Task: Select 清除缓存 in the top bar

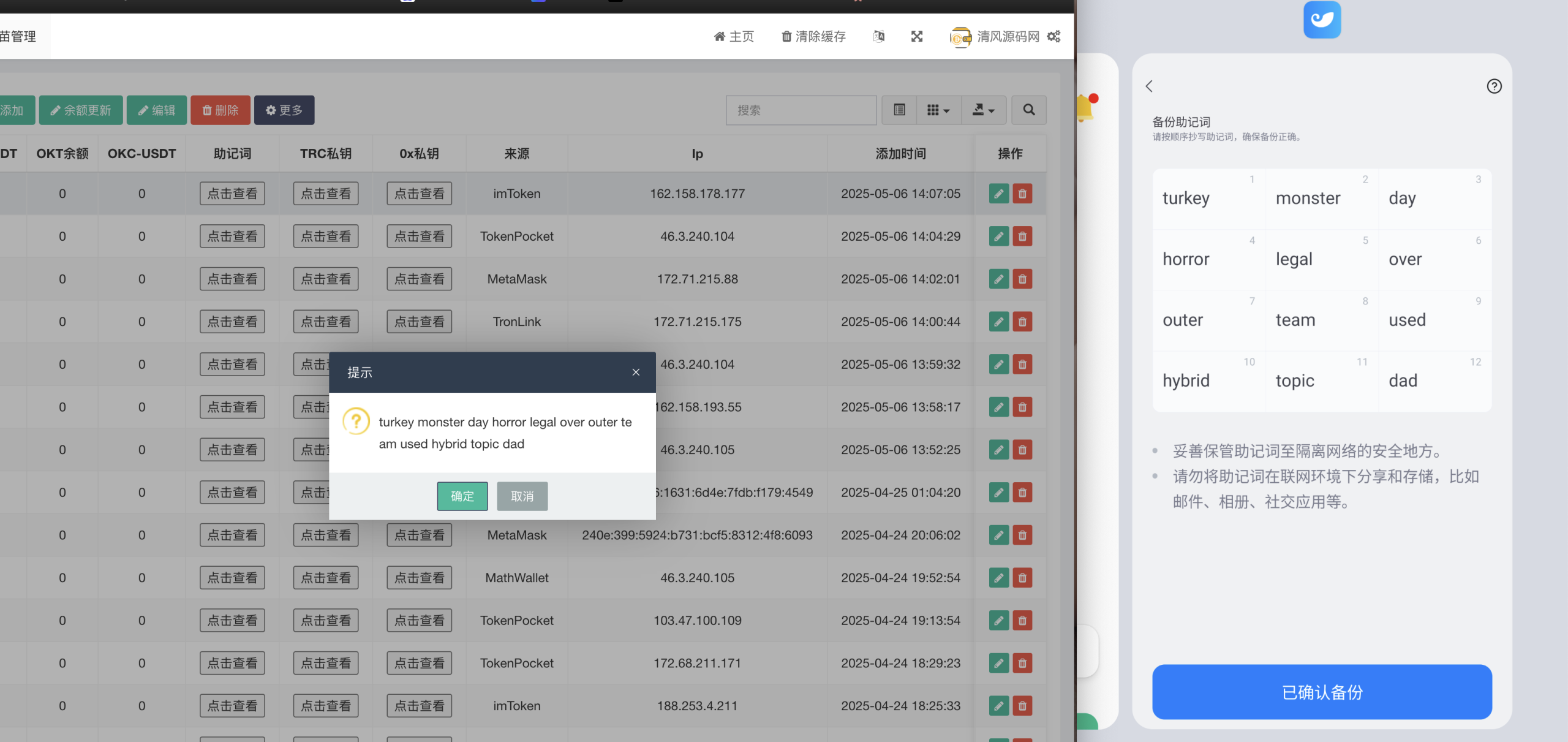Action: tap(813, 37)
